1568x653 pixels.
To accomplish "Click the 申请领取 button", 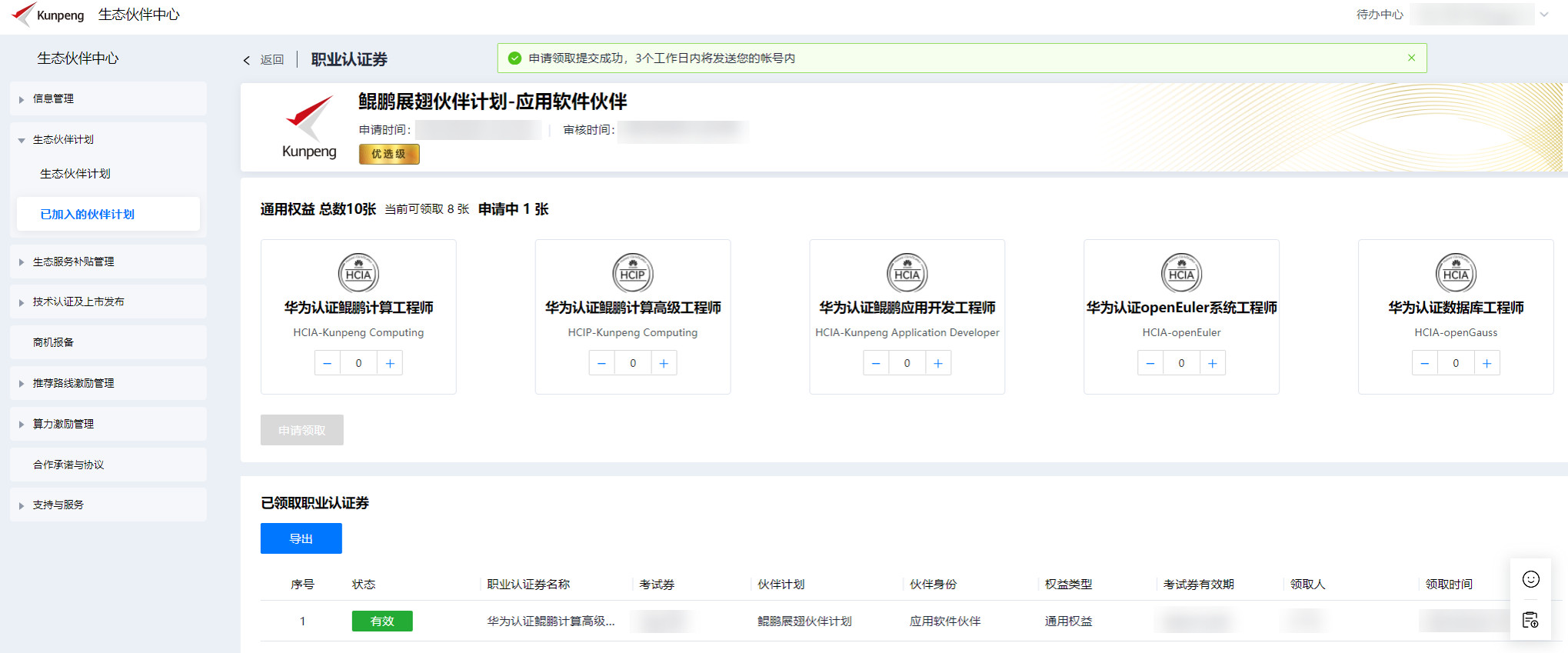I will point(302,430).
